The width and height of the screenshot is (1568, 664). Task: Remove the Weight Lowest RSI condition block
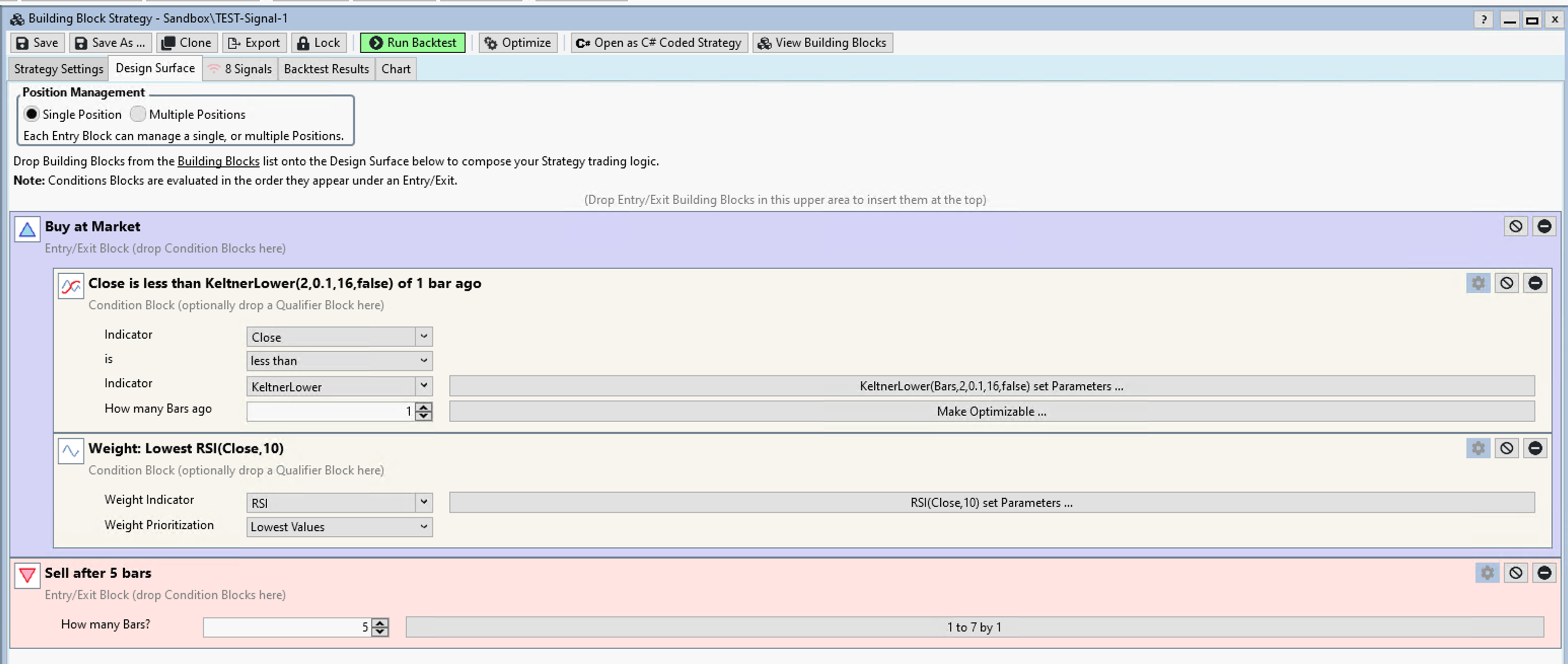click(x=1535, y=449)
